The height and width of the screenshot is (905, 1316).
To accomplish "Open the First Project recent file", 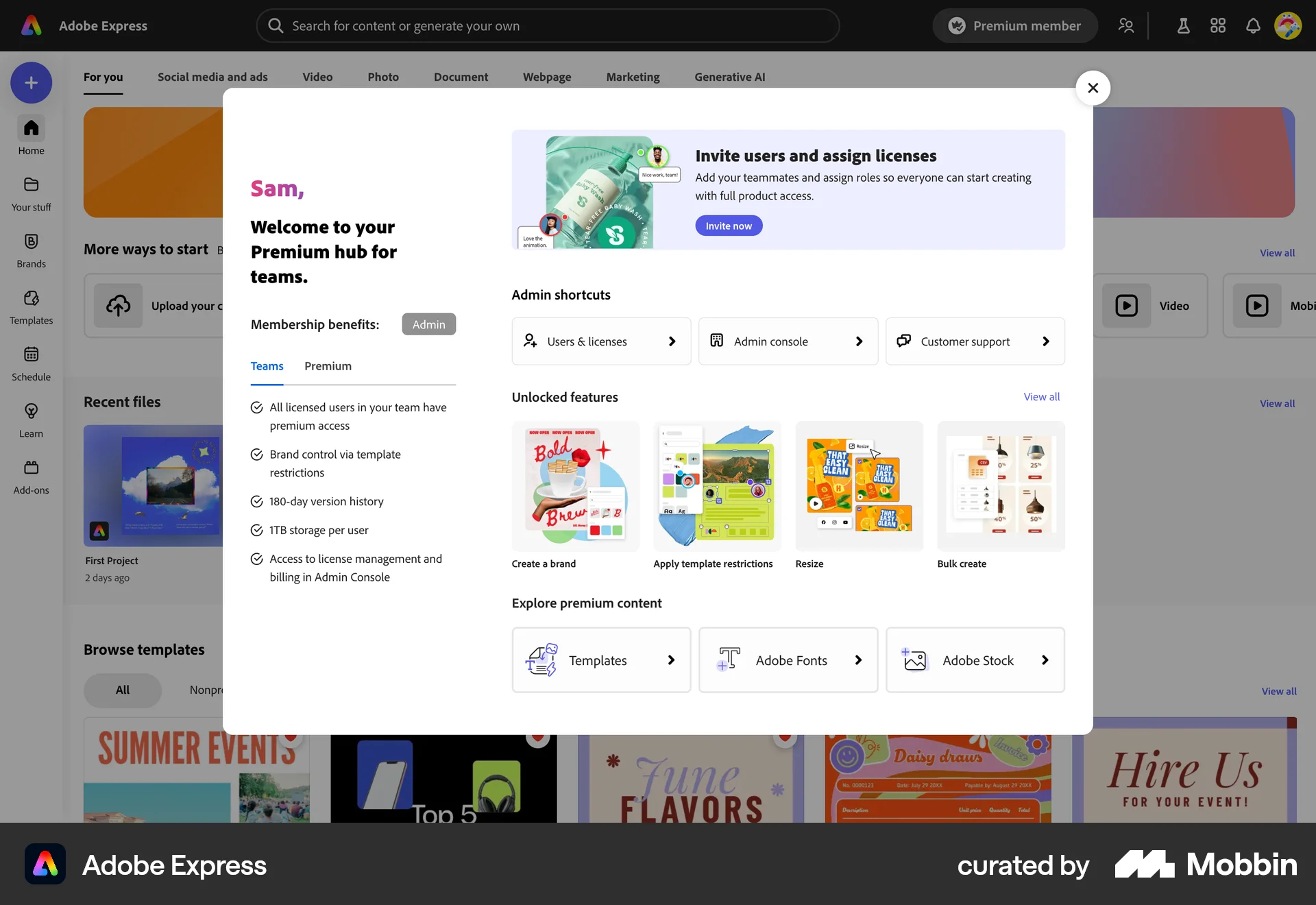I will [152, 486].
